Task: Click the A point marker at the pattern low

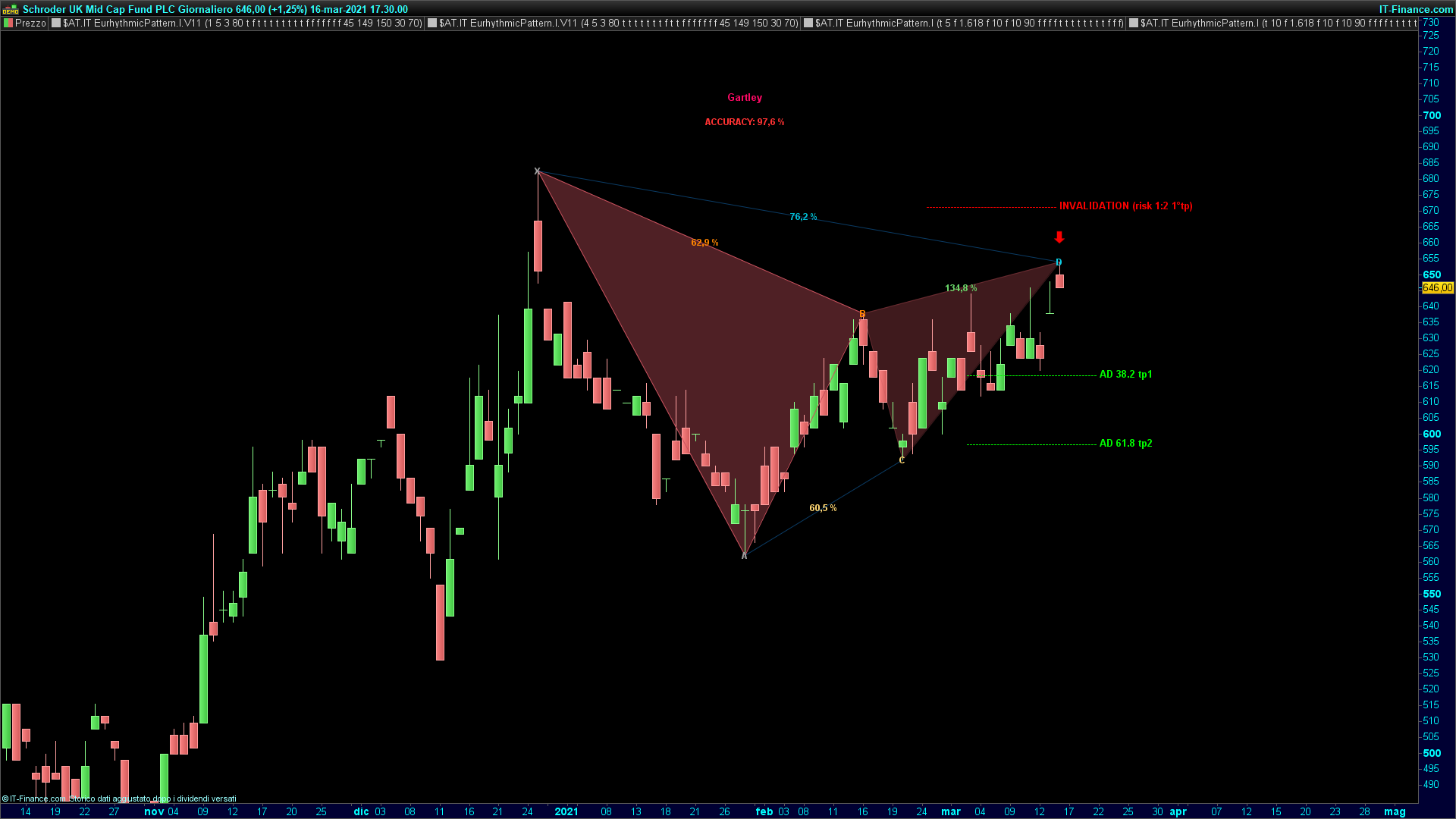Action: [744, 556]
